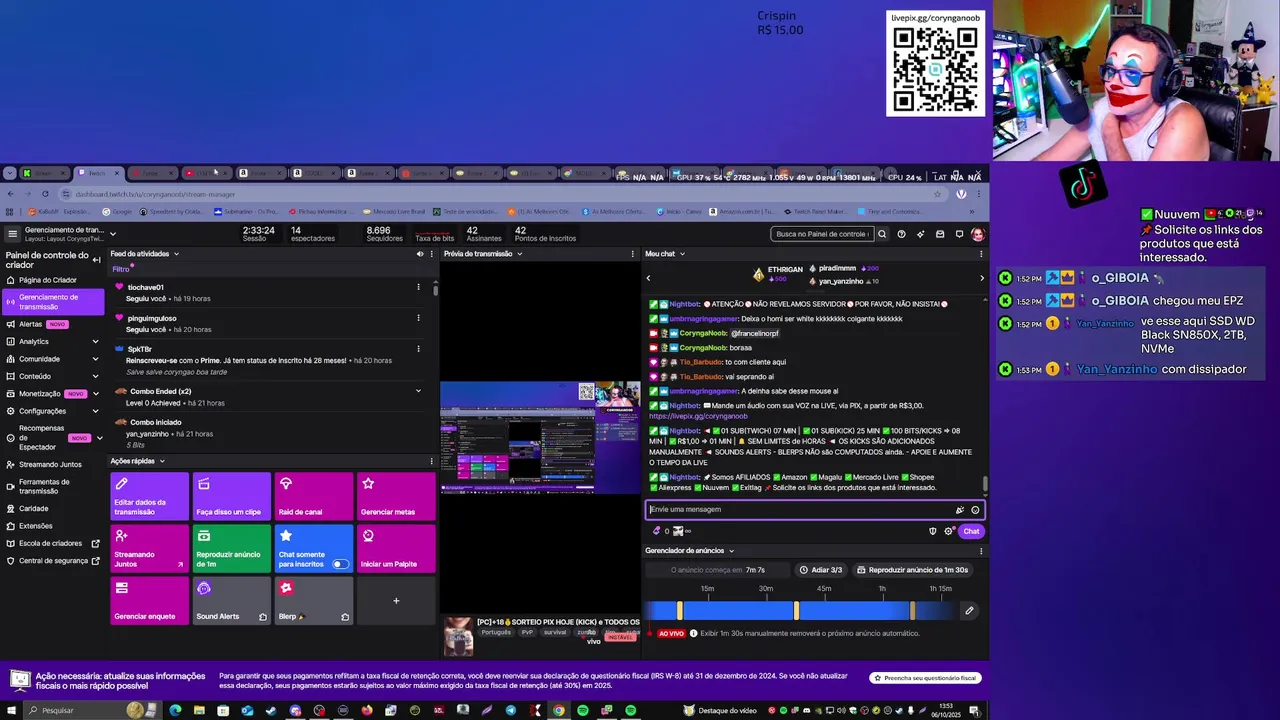Select Gerenciamento de transmissão in the sidebar
Viewport: 1280px width, 720px height.
click(53, 302)
